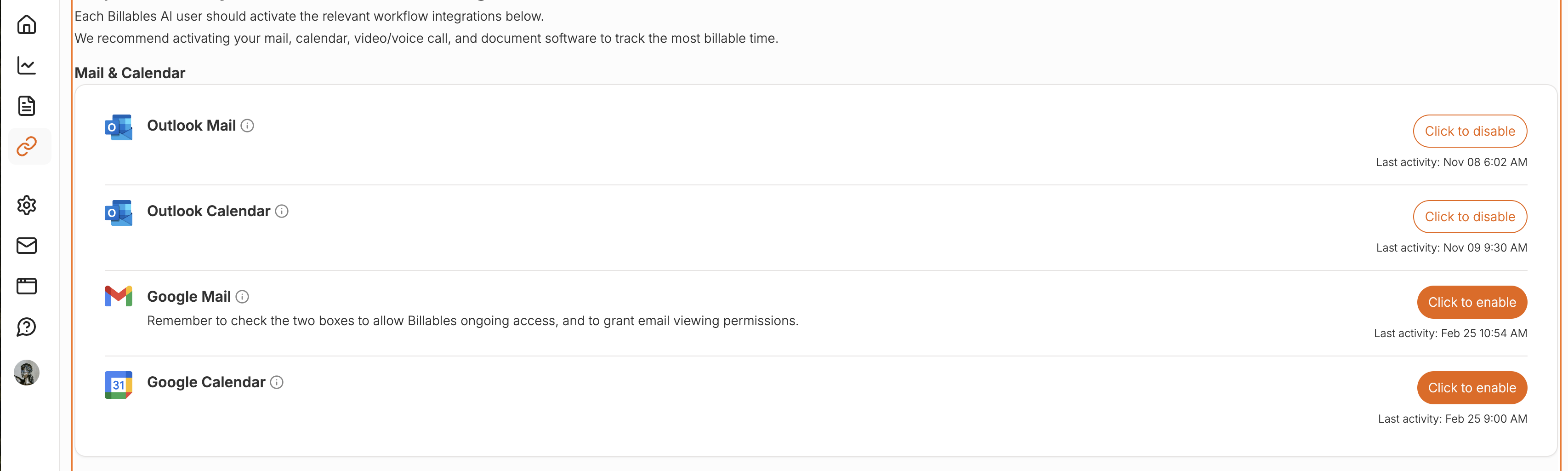Open the billing card icon in sidebar
The width and height of the screenshot is (1568, 471).
coord(27,286)
